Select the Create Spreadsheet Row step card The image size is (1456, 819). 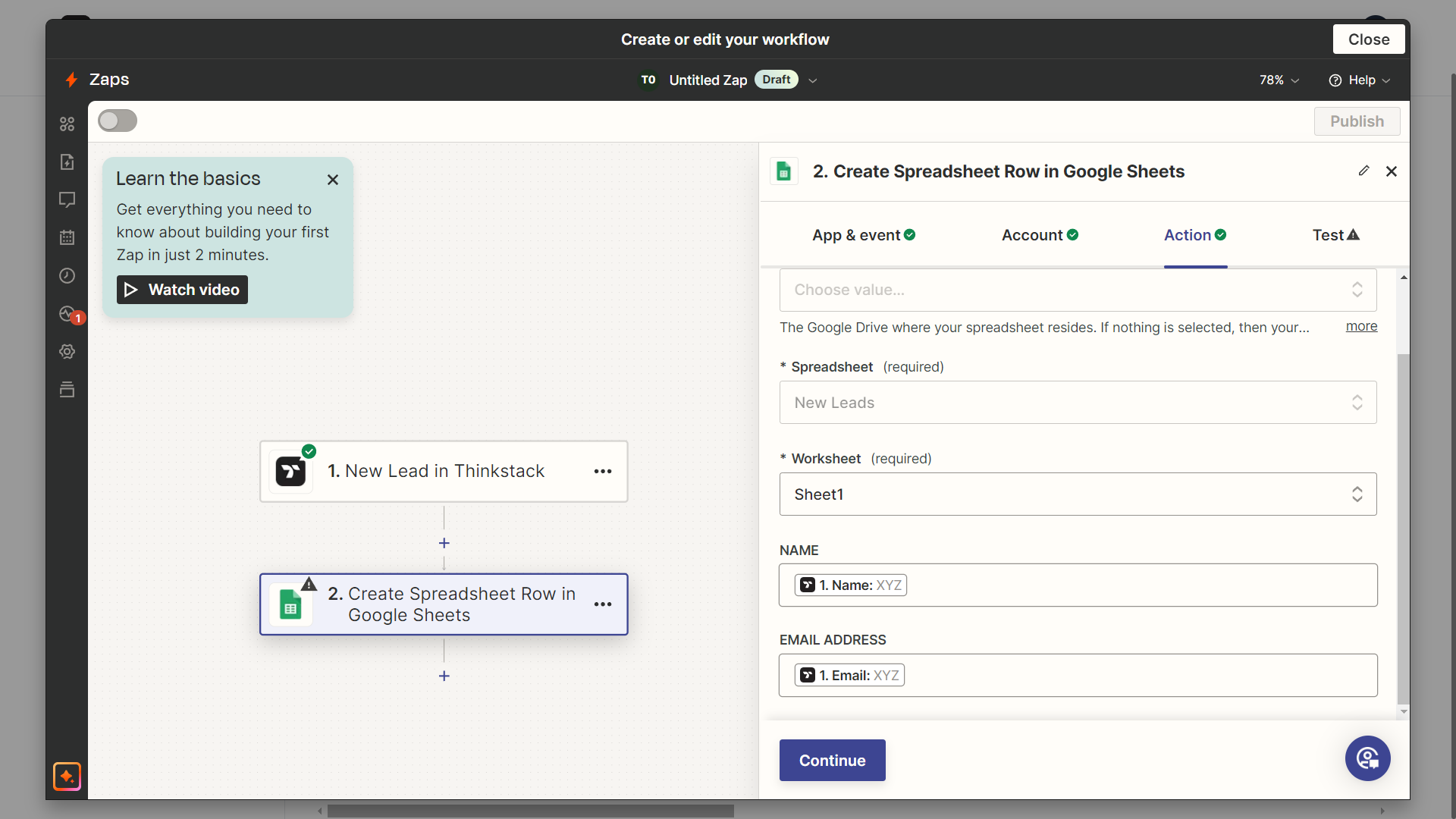click(444, 604)
